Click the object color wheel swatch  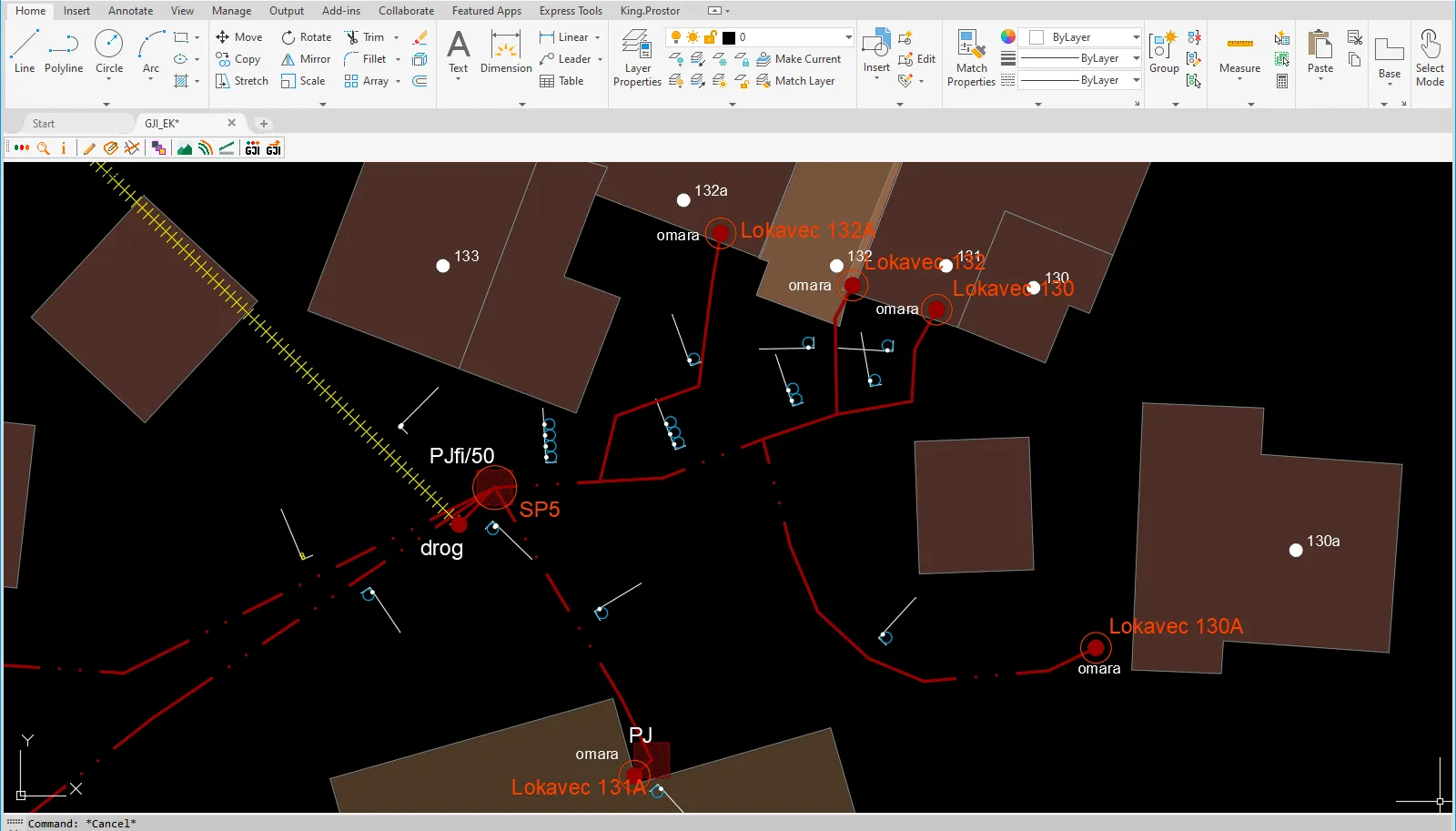pyautogui.click(x=1008, y=36)
